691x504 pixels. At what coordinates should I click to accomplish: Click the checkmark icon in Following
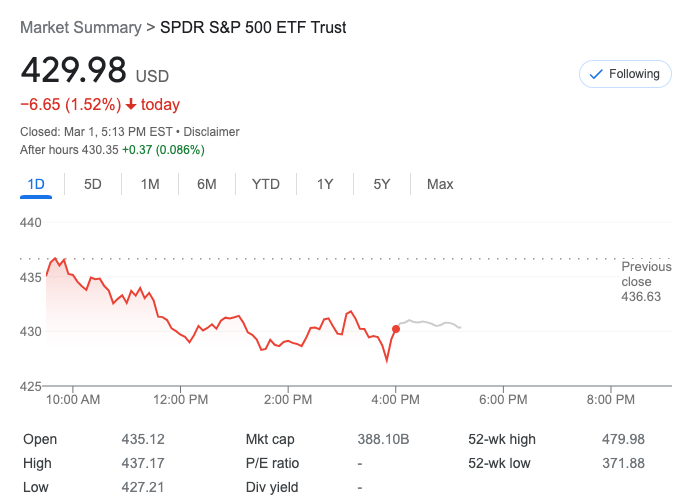click(597, 74)
